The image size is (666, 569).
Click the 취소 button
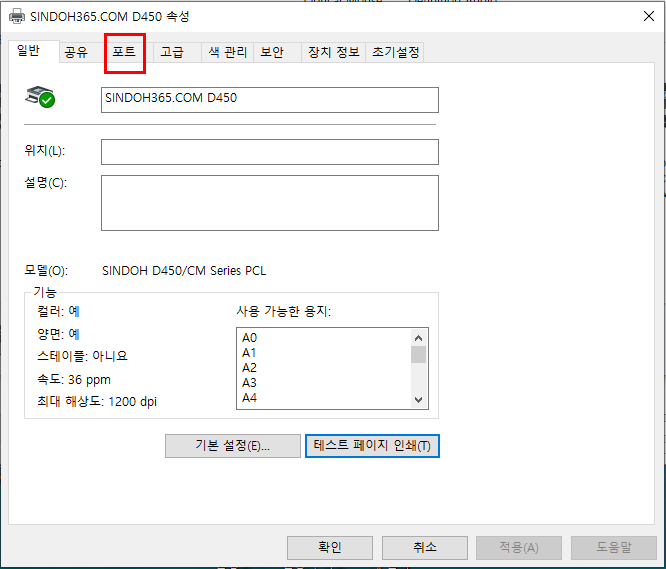coord(425,548)
